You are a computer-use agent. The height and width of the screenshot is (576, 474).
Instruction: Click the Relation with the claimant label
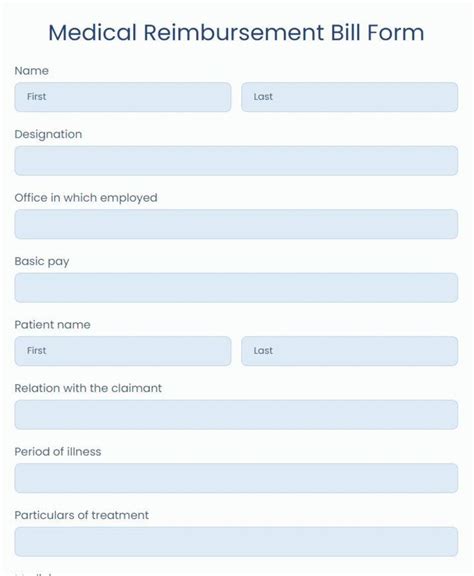click(x=88, y=388)
